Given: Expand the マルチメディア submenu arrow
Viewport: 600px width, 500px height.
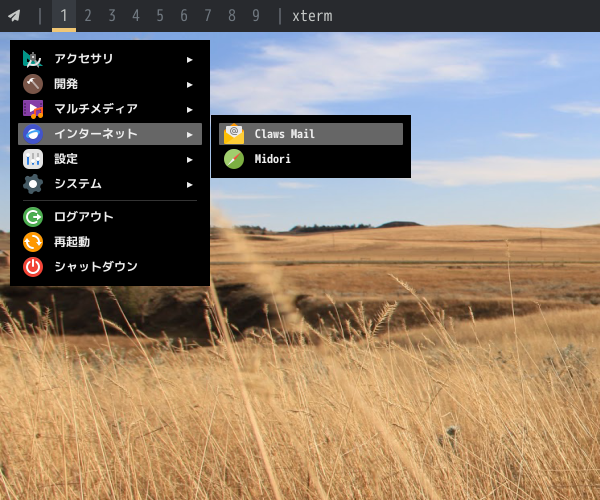Looking at the screenshot, I should pyautogui.click(x=189, y=110).
